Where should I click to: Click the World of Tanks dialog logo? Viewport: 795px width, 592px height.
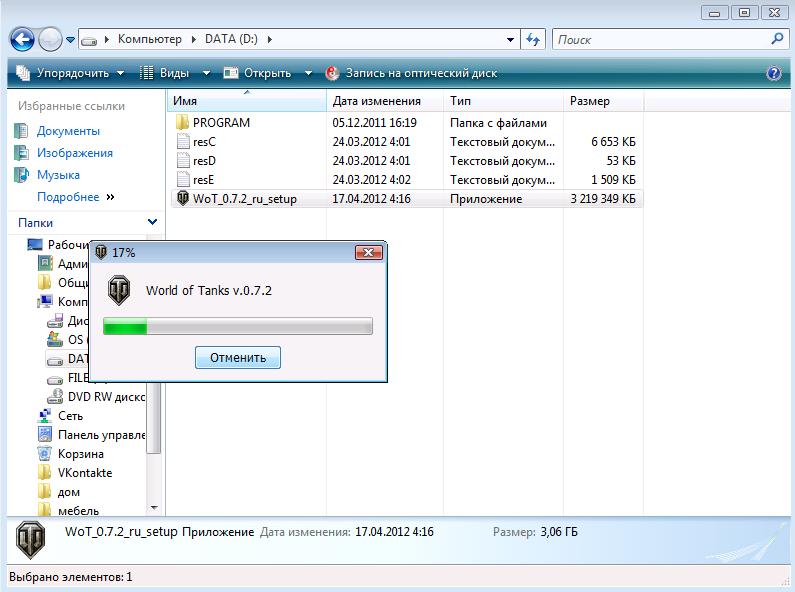tap(119, 290)
